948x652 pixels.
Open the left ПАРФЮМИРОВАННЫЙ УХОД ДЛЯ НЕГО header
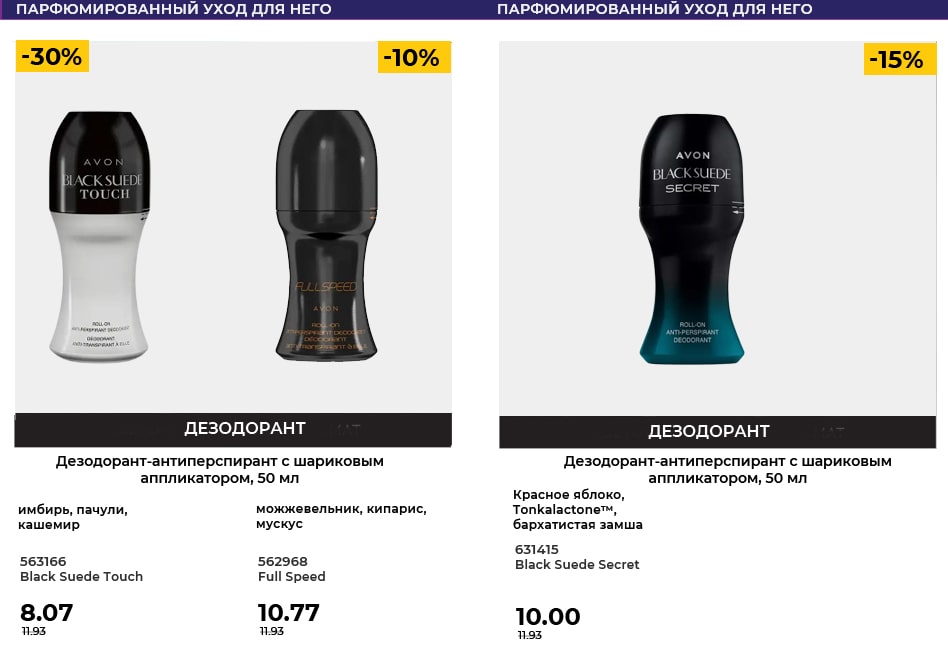(x=174, y=9)
